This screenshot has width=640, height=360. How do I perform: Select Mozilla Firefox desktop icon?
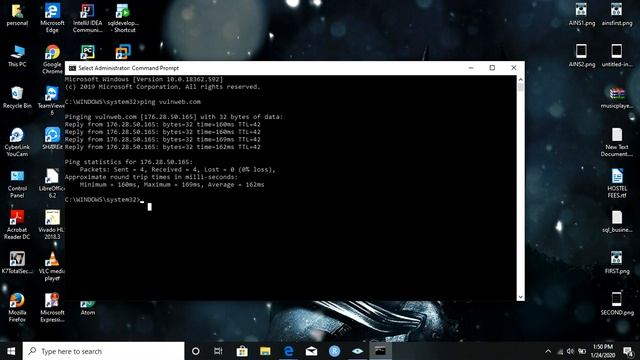17,308
